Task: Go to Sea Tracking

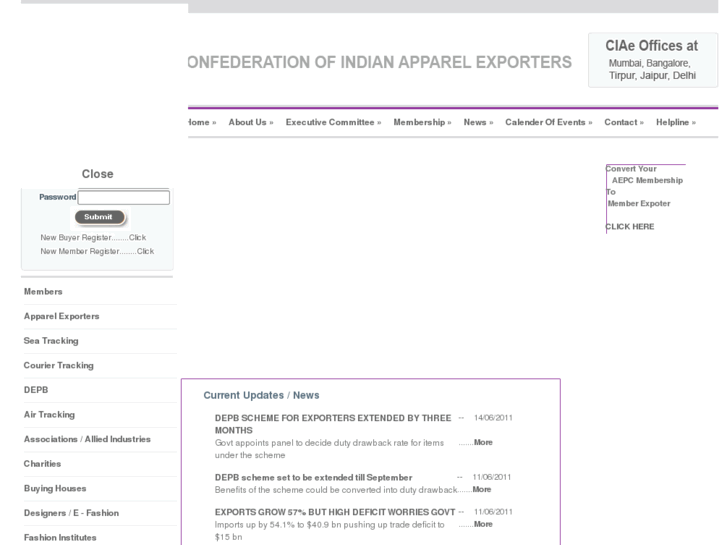Action: click(x=51, y=341)
